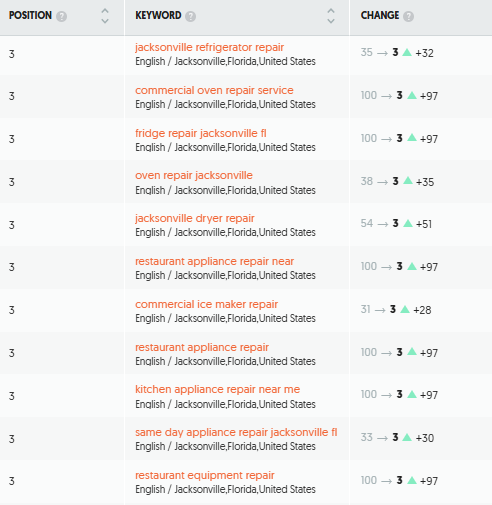Click green up arrow in kitchen appliance repair row
Image resolution: width=492 pixels, height=505 pixels.
(412, 394)
